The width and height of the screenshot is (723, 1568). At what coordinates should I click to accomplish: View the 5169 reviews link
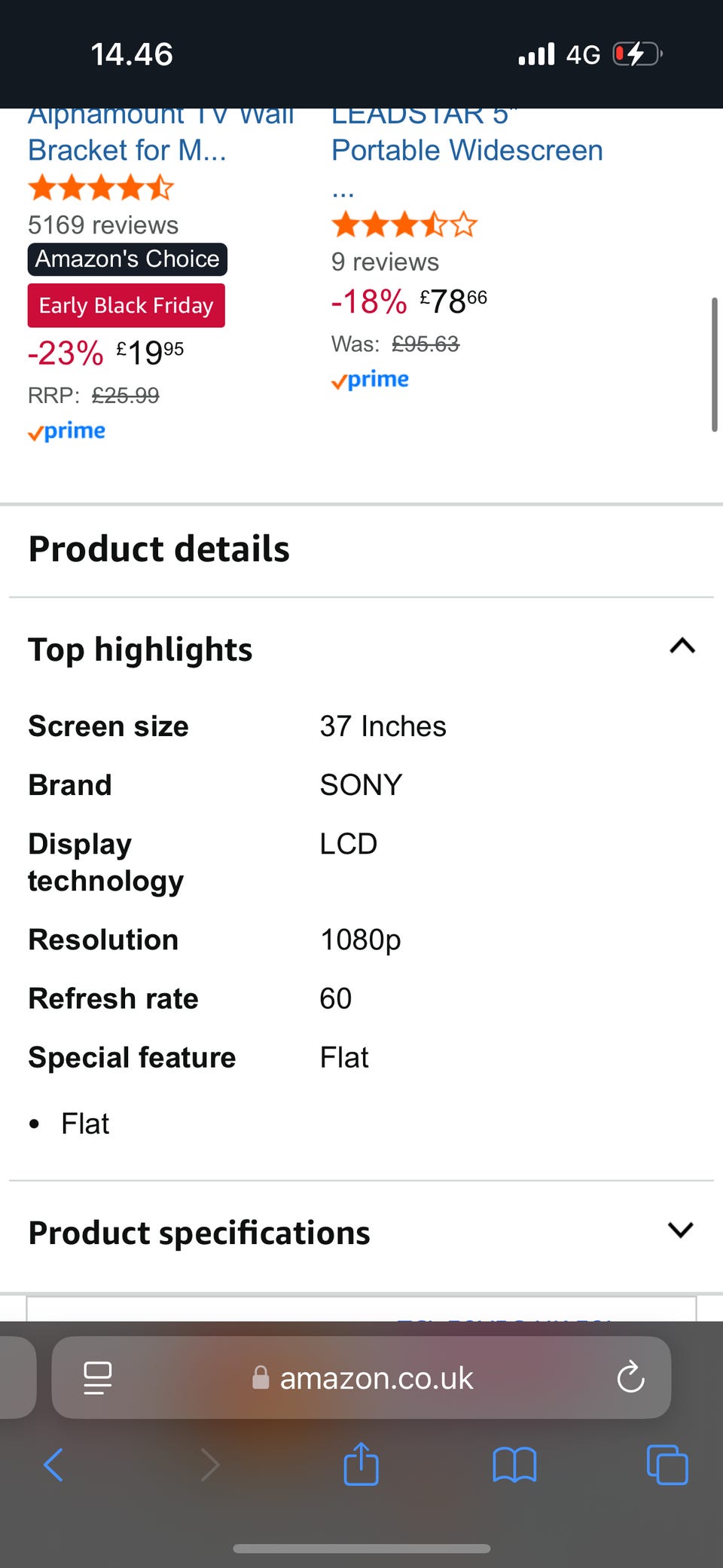(x=103, y=225)
